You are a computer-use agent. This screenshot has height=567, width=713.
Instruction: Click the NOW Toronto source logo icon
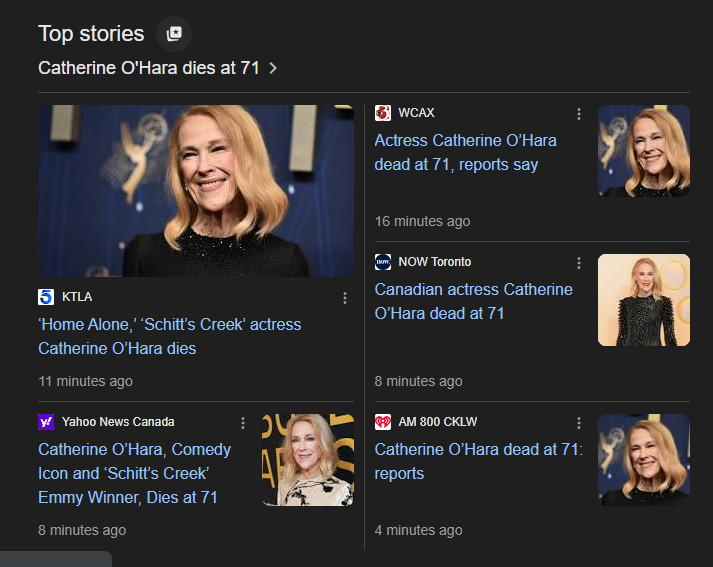click(x=382, y=262)
